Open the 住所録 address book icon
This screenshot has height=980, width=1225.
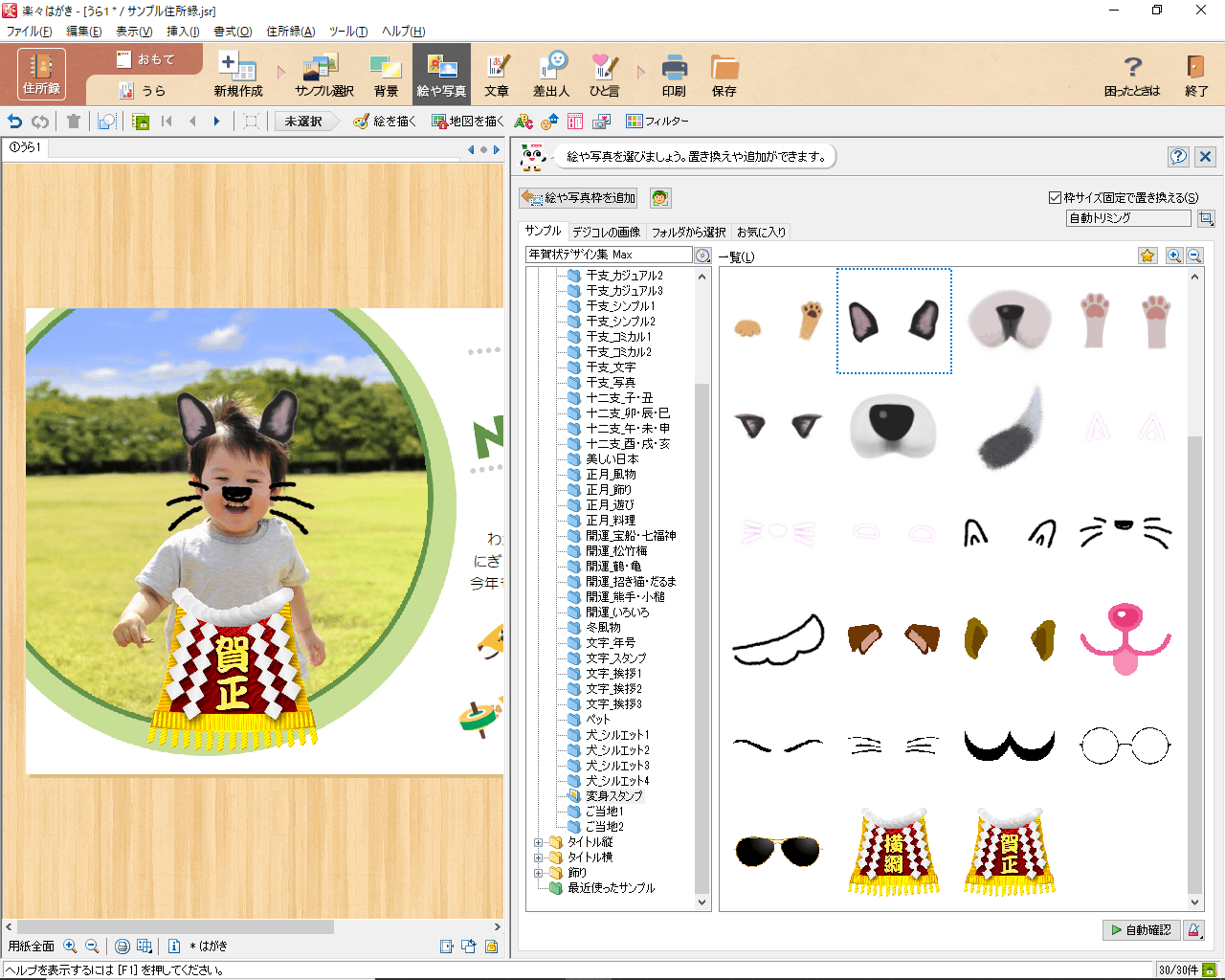[41, 74]
